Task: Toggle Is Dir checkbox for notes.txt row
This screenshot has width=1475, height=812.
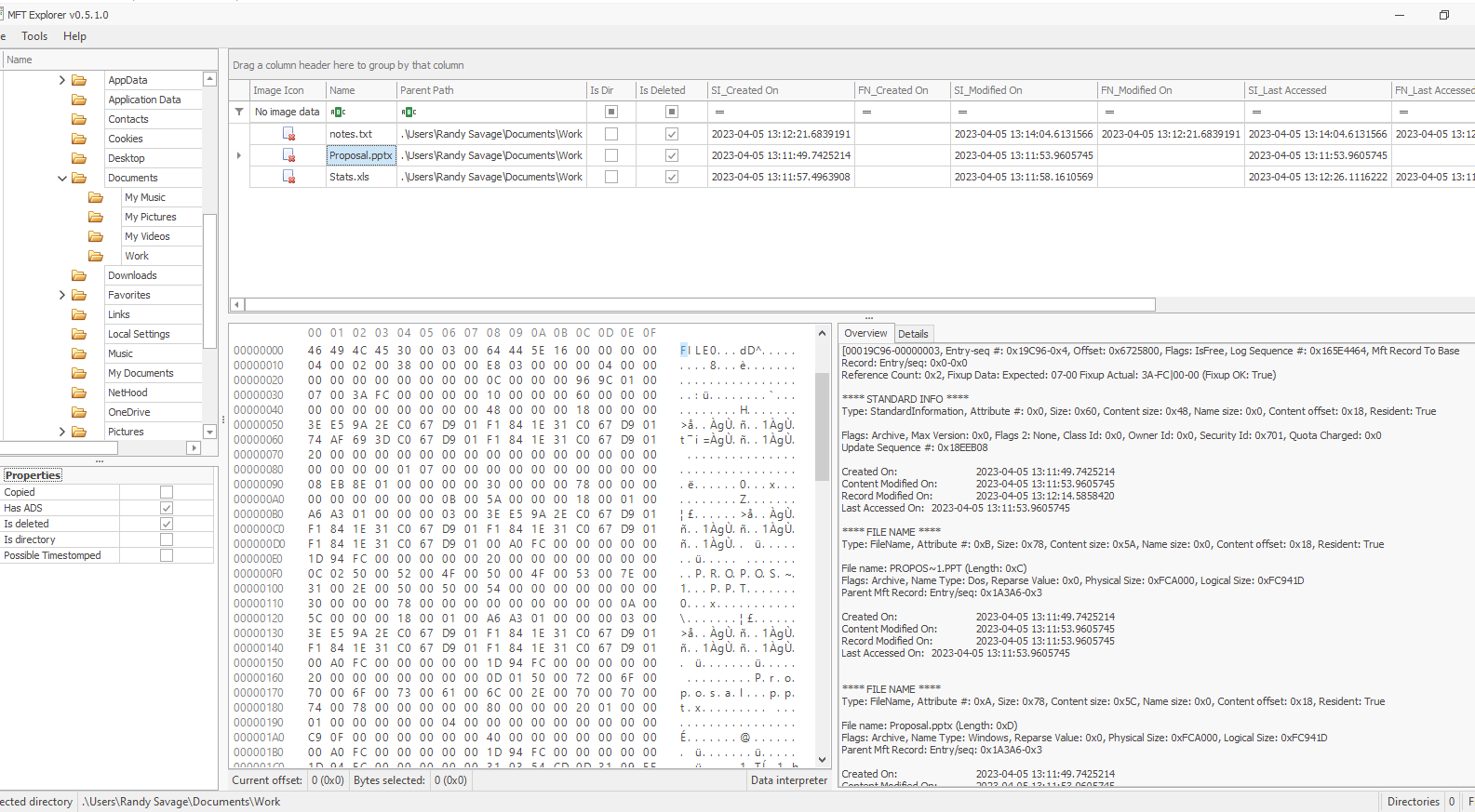Action: [611, 134]
